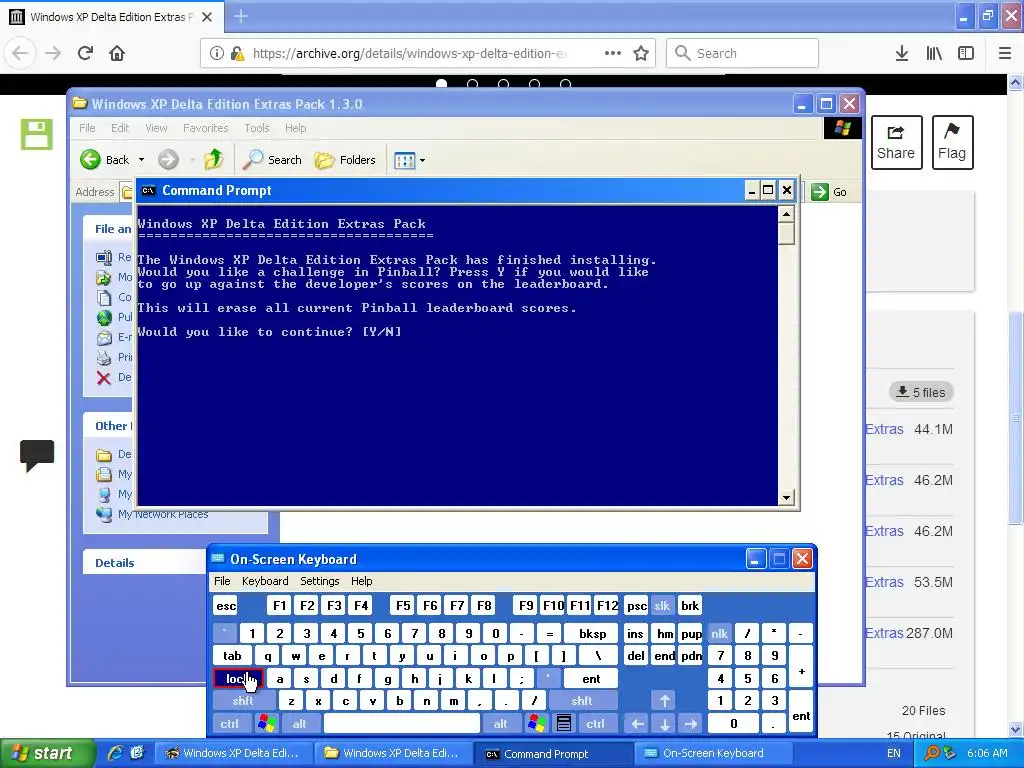Click the Explorer Up folder icon
The width and height of the screenshot is (1024, 768).
[x=214, y=159]
